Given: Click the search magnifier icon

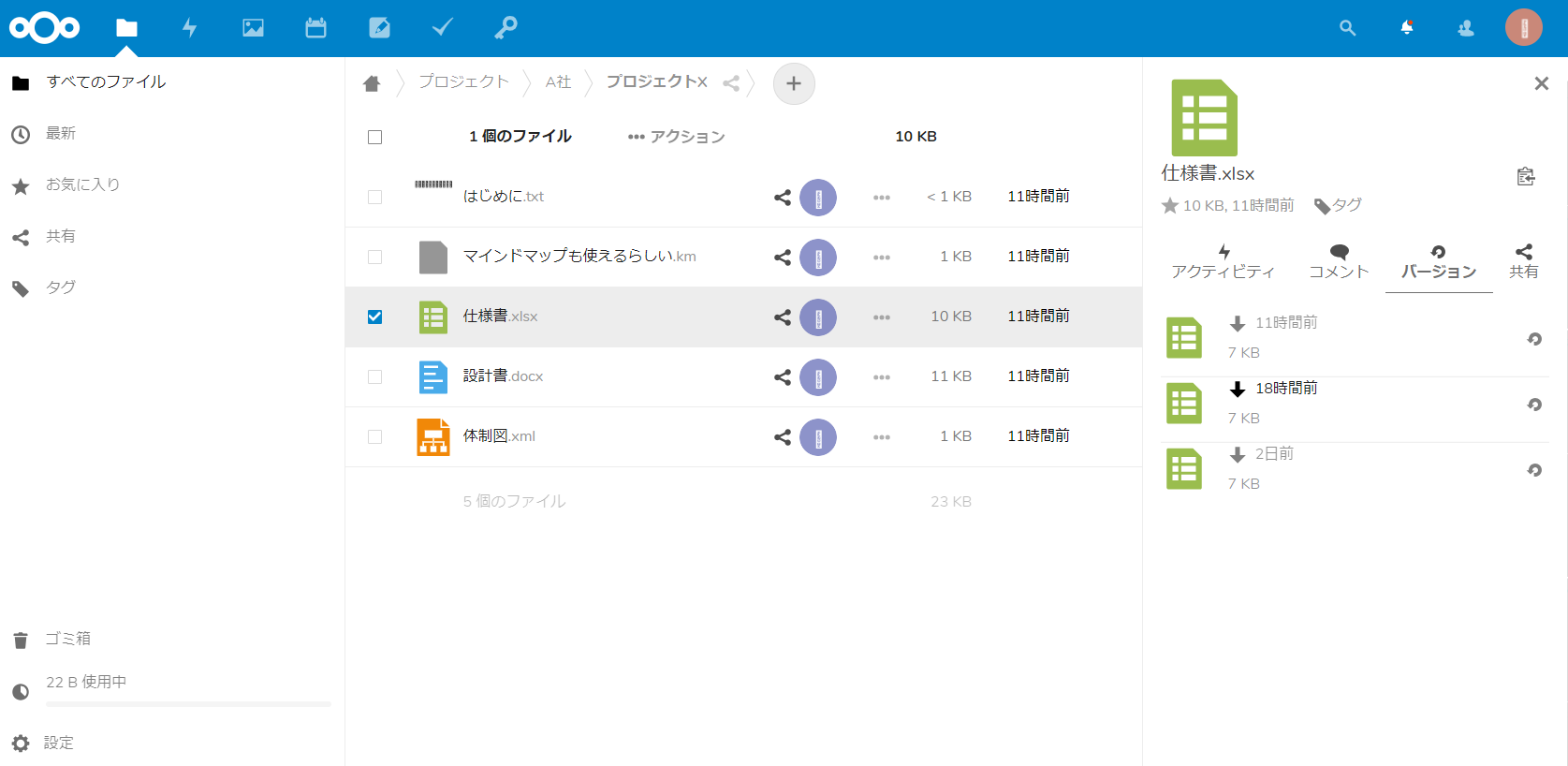Looking at the screenshot, I should pos(1347,28).
